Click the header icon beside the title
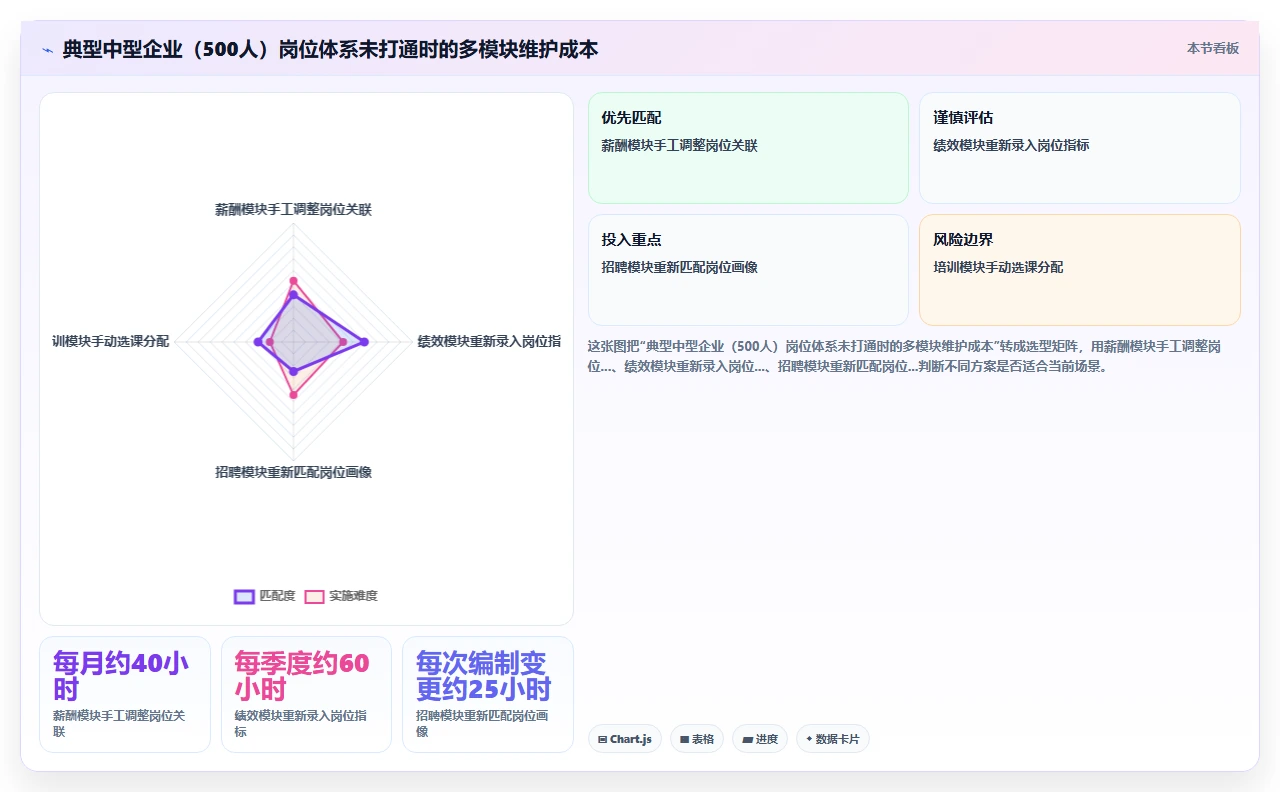Viewport: 1280px width, 792px height. click(47, 50)
